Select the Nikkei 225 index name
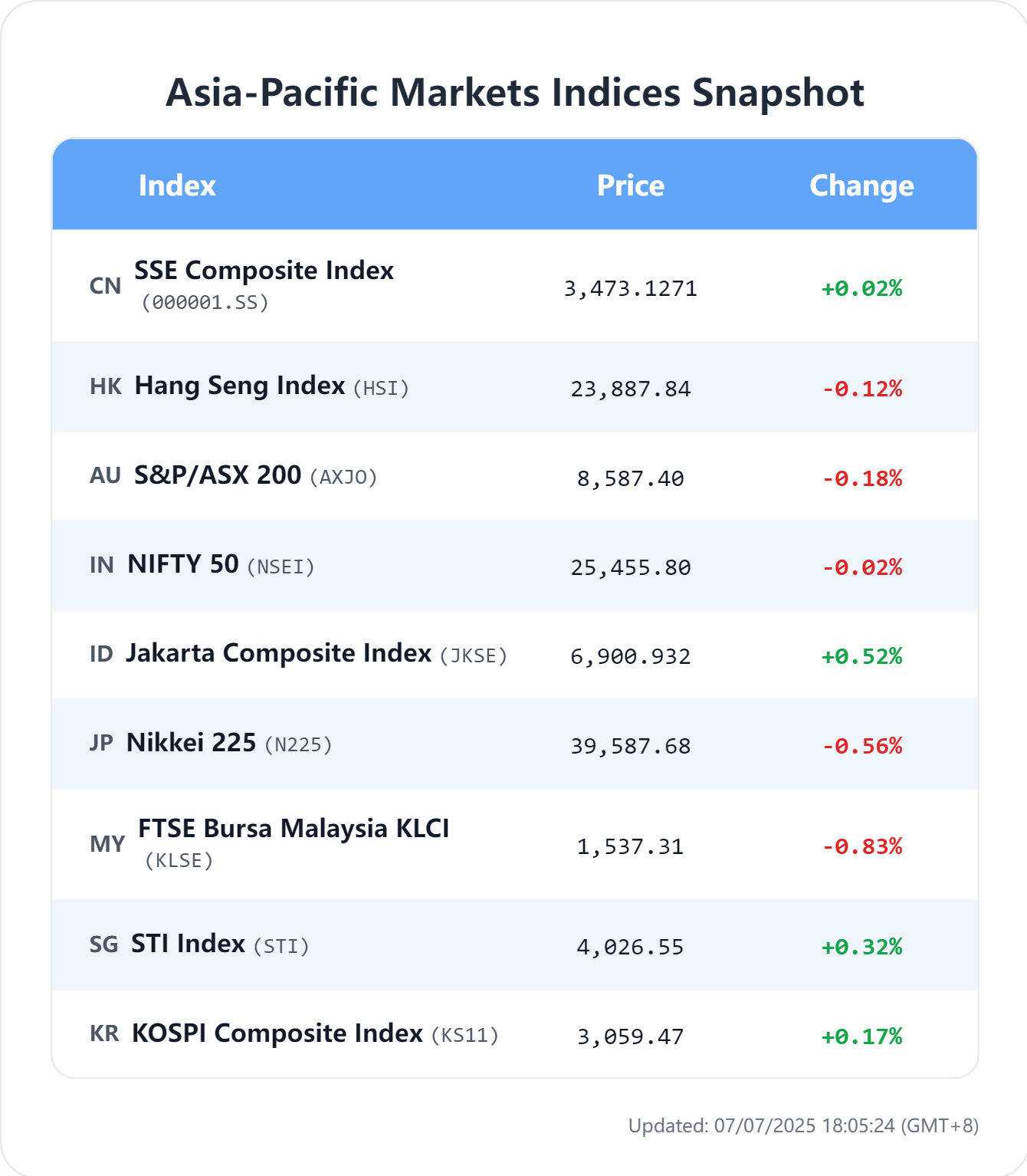The width and height of the screenshot is (1027, 1176). pyautogui.click(x=192, y=742)
